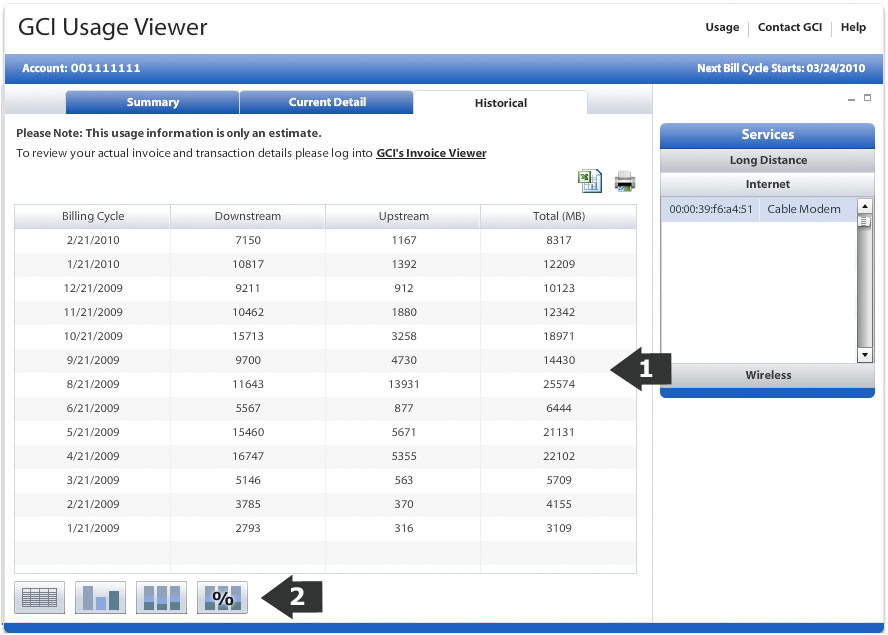
Task: Select billing cycle 2/21/2009 cell
Action: 92,504
